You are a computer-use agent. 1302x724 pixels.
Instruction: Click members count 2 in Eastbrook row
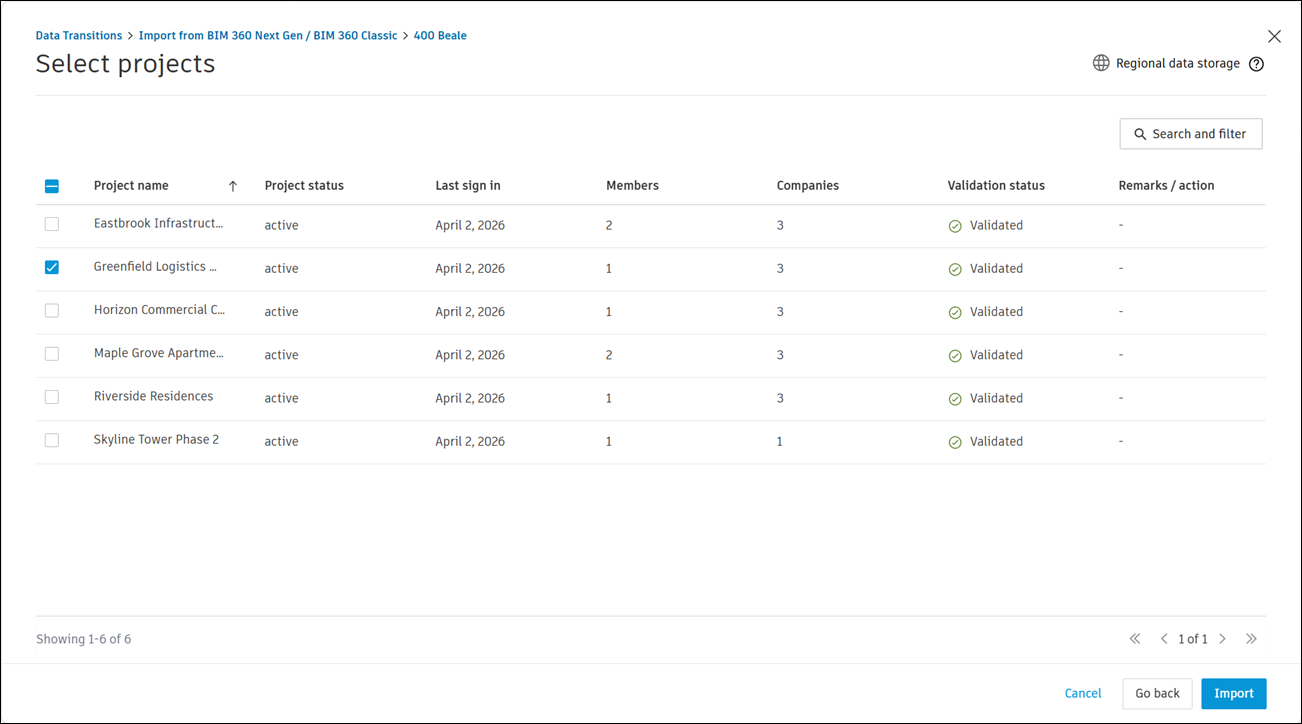click(x=609, y=225)
